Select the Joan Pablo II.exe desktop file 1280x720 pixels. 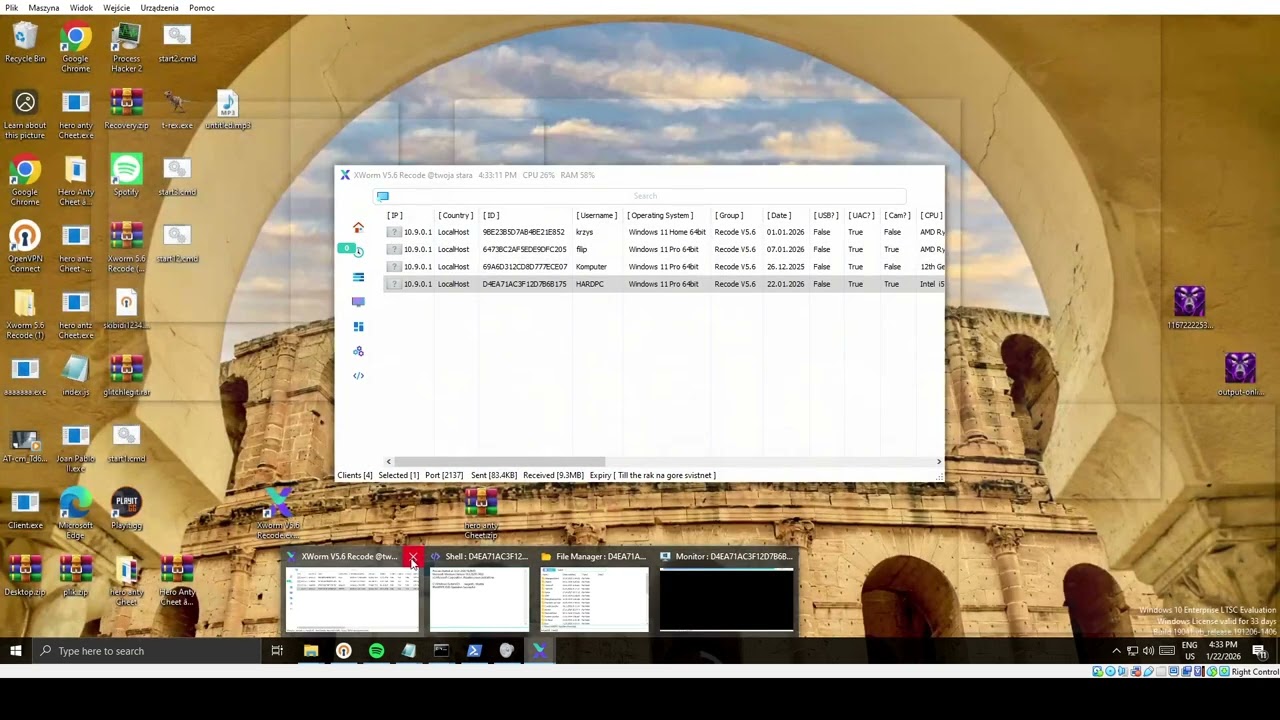tap(75, 448)
